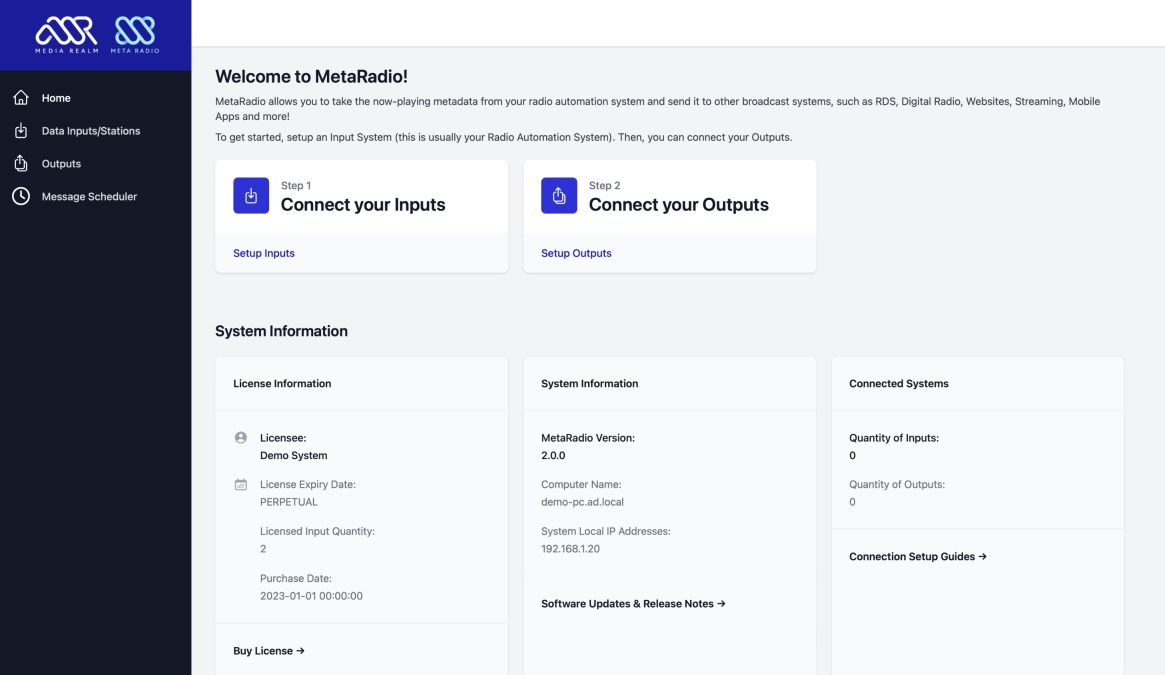This screenshot has height=675, width=1165.
Task: Click the Meta Radio logo
Action: pyautogui.click(x=135, y=32)
